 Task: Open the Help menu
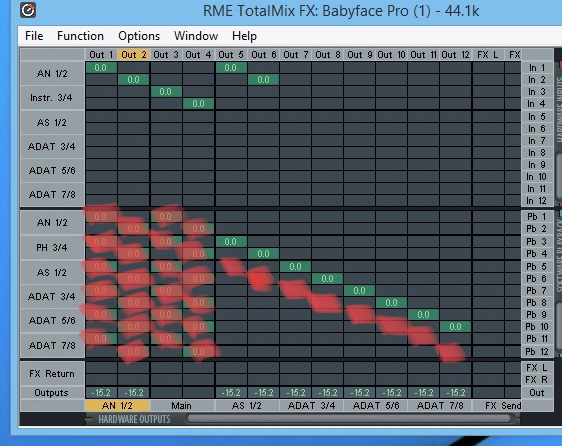pos(244,36)
